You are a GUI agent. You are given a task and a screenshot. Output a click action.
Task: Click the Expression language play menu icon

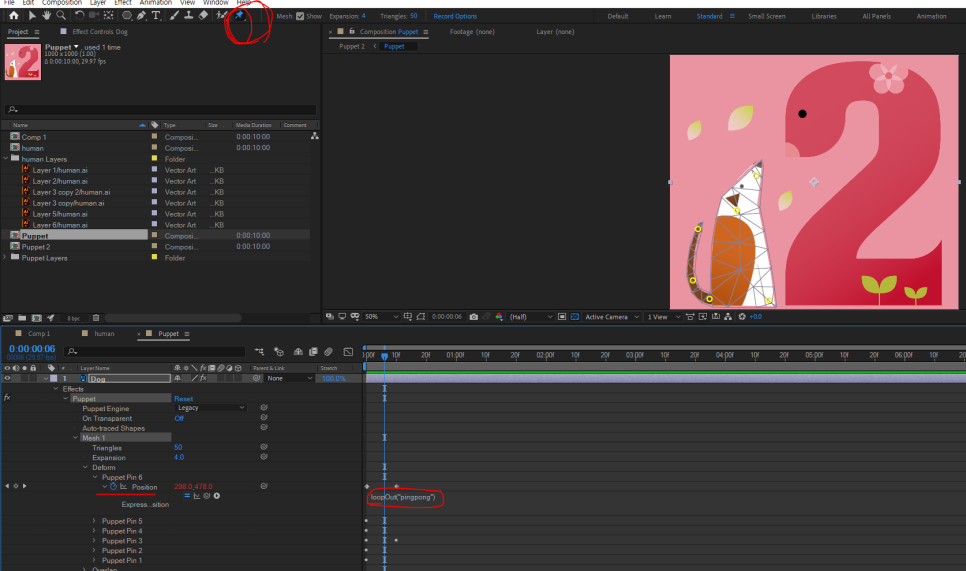click(217, 496)
